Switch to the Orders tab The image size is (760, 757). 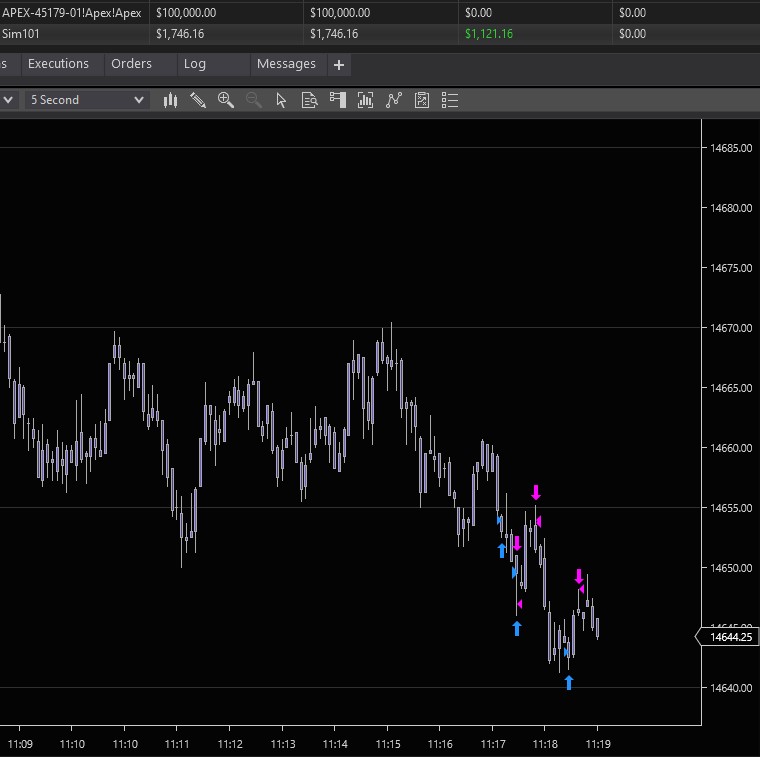(131, 64)
